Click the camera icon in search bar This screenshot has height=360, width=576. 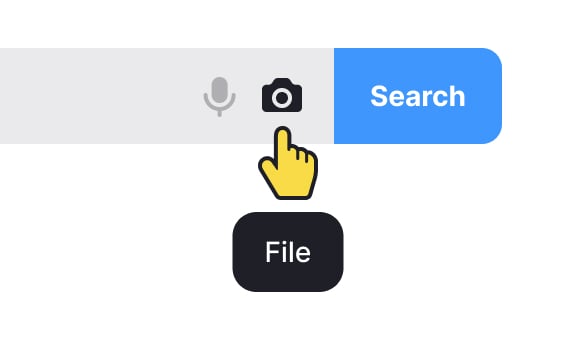(x=282, y=95)
